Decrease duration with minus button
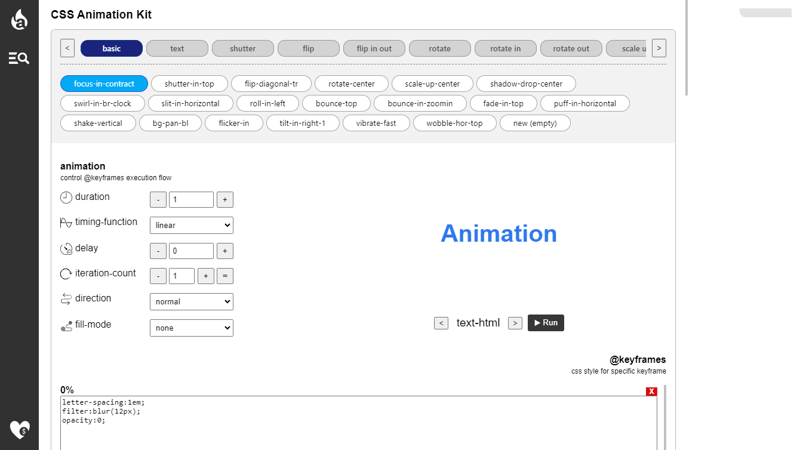Screen dimensions: 800x450 coord(158,200)
